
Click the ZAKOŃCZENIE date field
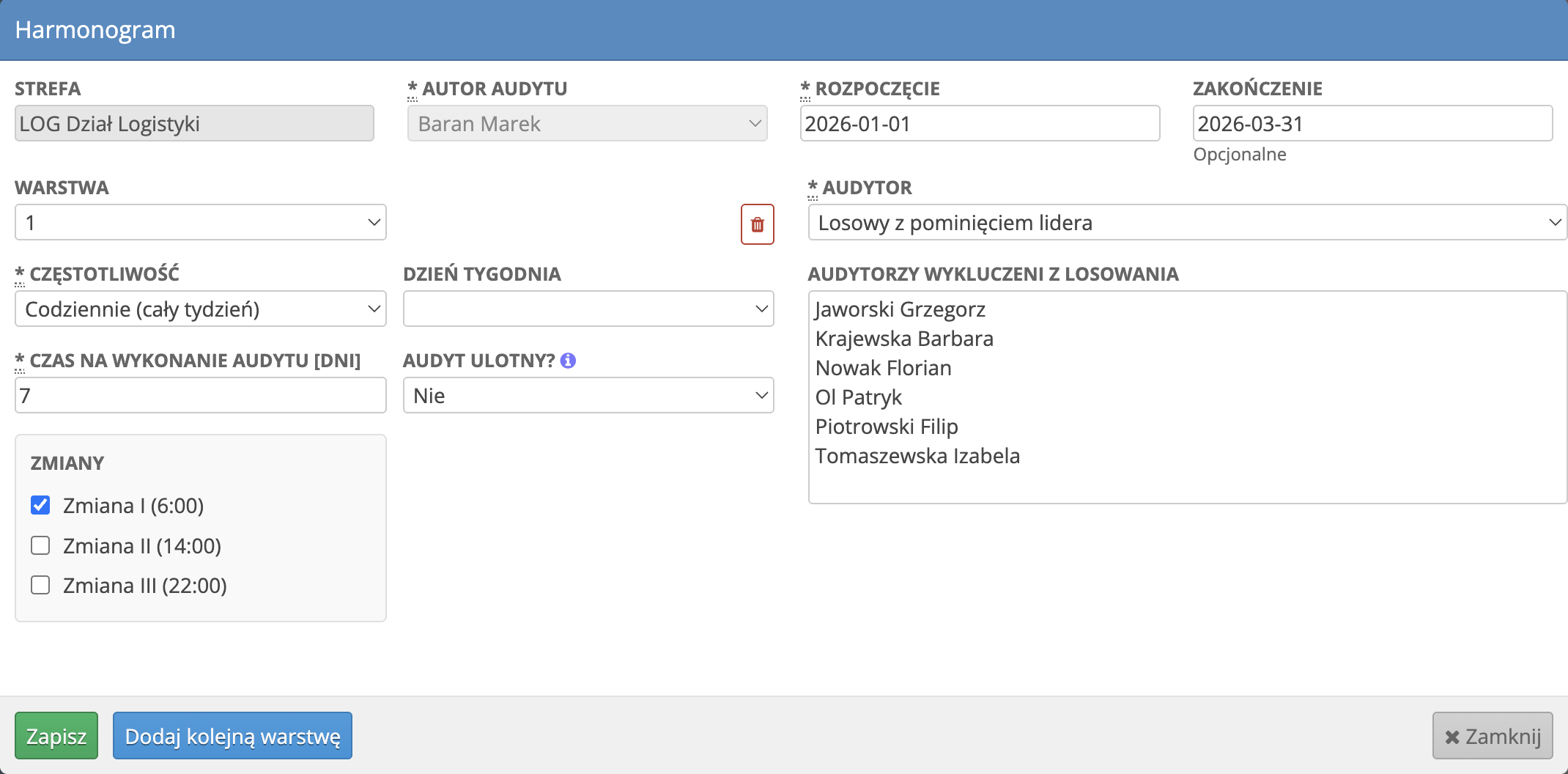1372,123
